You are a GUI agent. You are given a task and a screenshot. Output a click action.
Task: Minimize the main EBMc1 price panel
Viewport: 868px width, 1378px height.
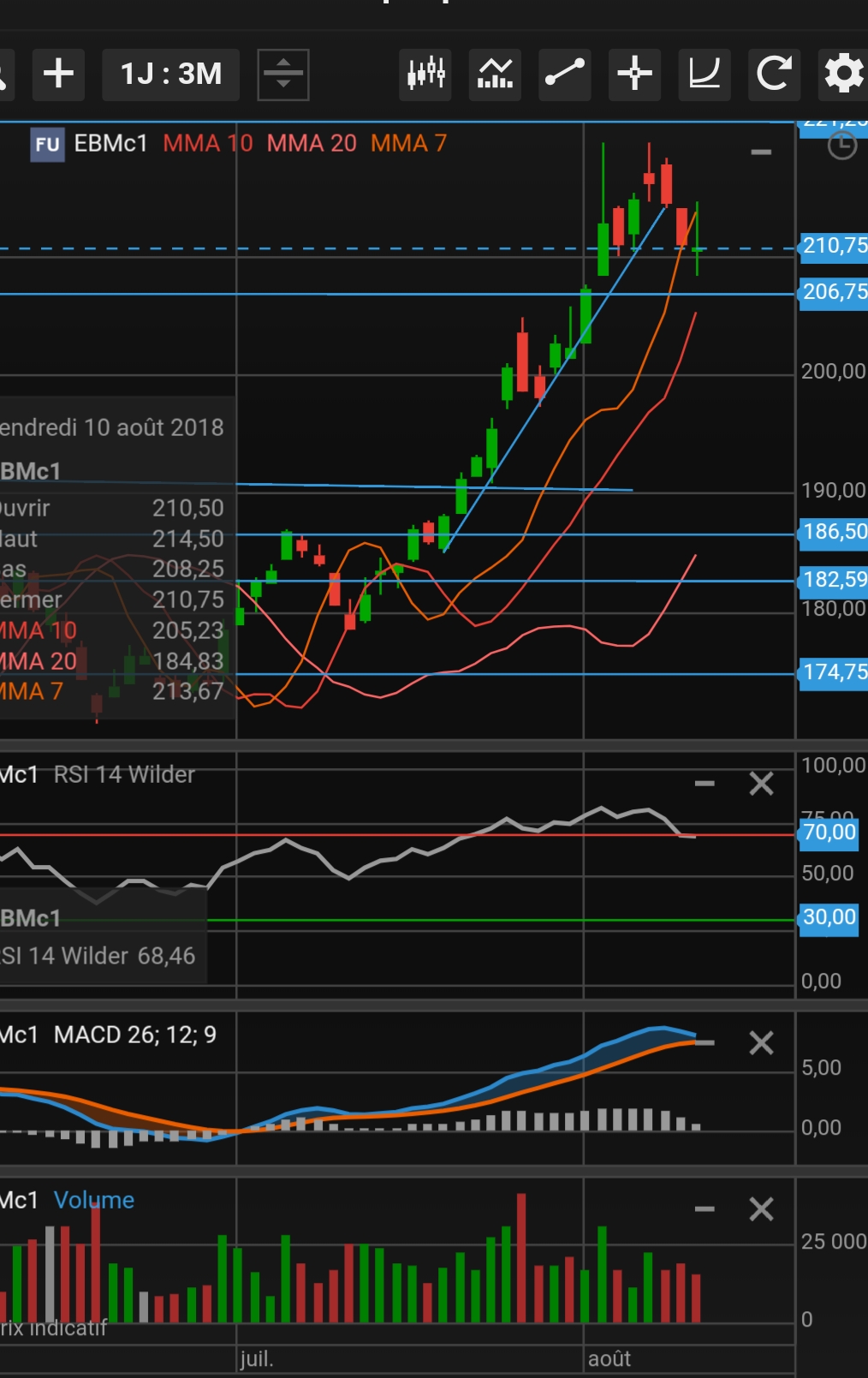pyautogui.click(x=761, y=152)
